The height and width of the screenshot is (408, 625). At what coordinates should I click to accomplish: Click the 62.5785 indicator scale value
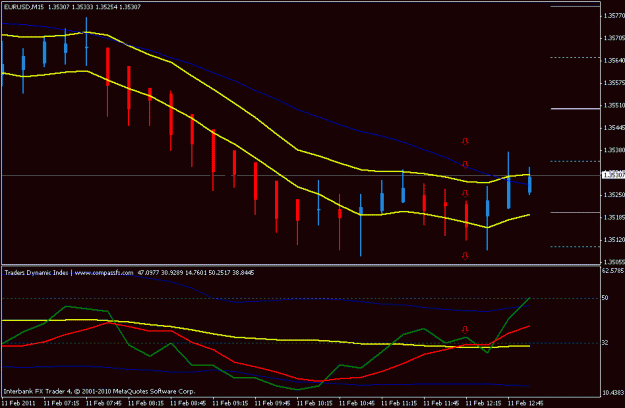(x=613, y=271)
